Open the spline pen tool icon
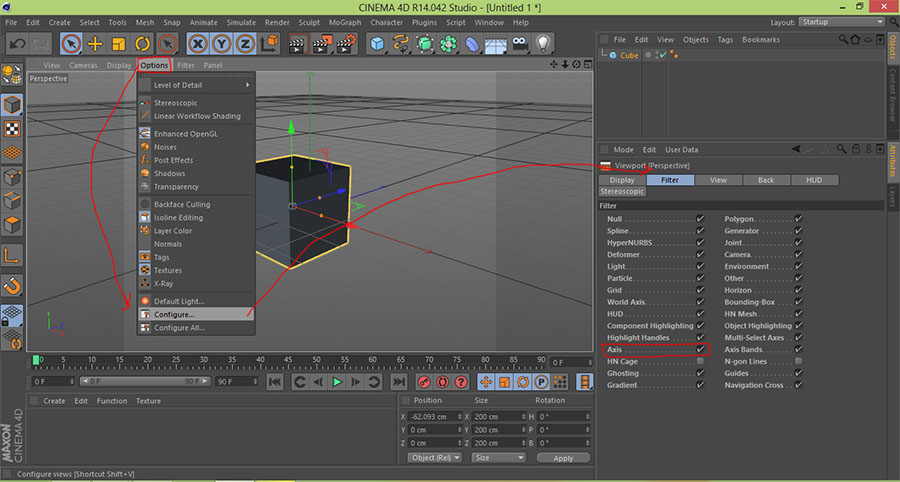This screenshot has width=900, height=482. [401, 44]
